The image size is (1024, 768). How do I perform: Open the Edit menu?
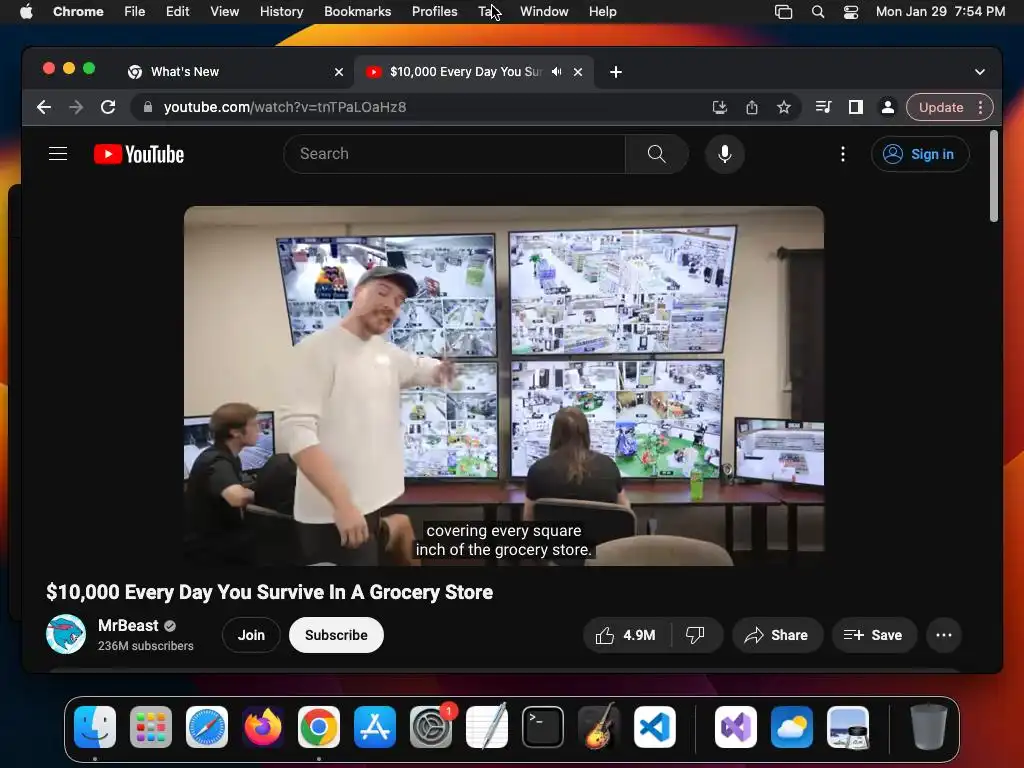tap(177, 12)
